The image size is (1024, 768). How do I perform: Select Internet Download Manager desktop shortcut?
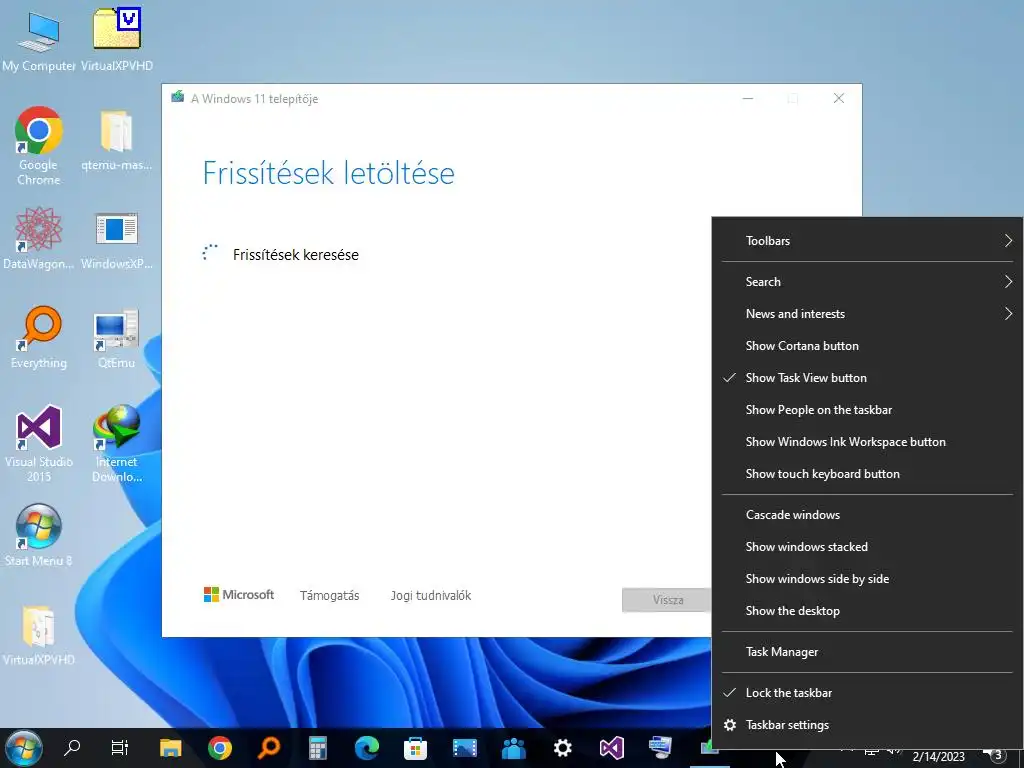117,443
